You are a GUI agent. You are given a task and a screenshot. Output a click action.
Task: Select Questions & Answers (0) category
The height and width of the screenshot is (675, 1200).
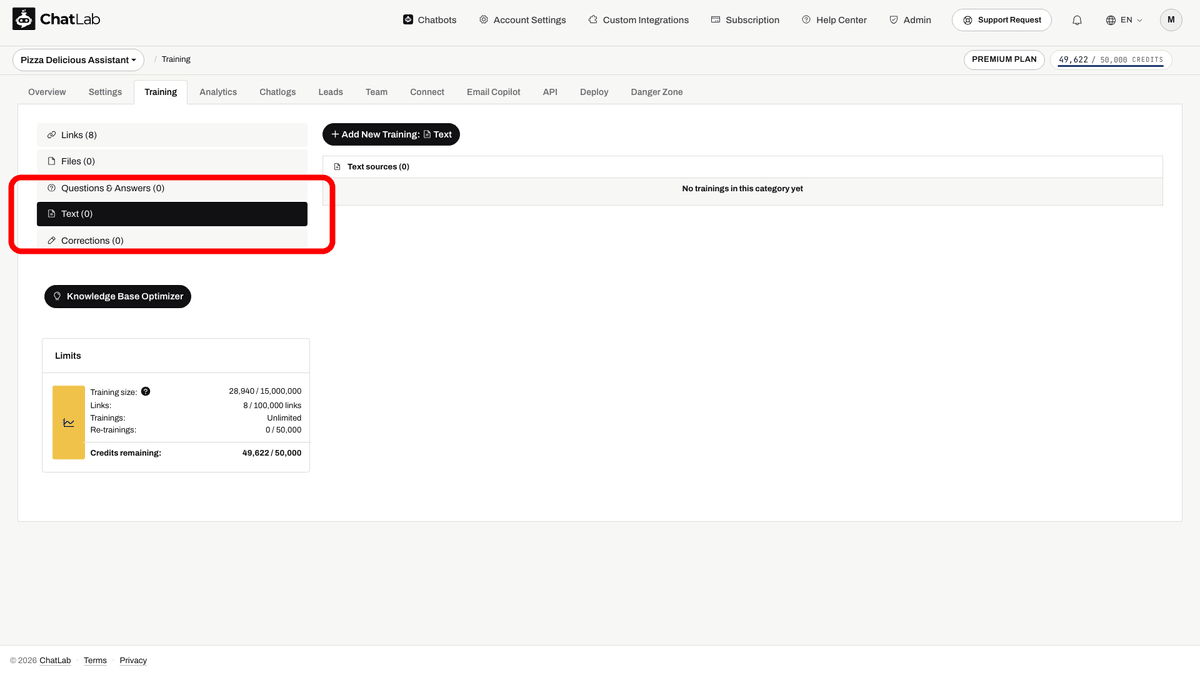[172, 188]
